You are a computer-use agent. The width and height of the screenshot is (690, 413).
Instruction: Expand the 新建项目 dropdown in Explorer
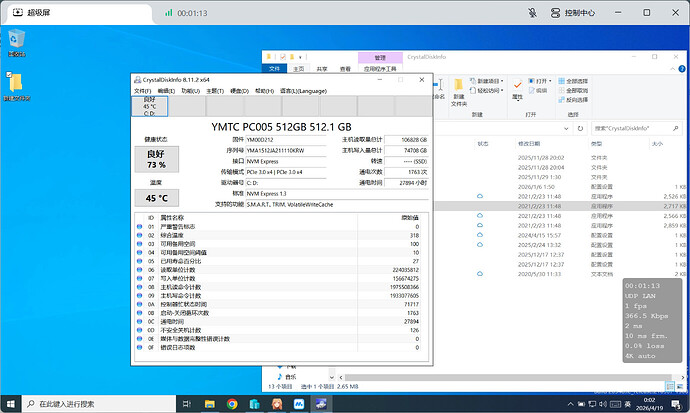(x=487, y=81)
